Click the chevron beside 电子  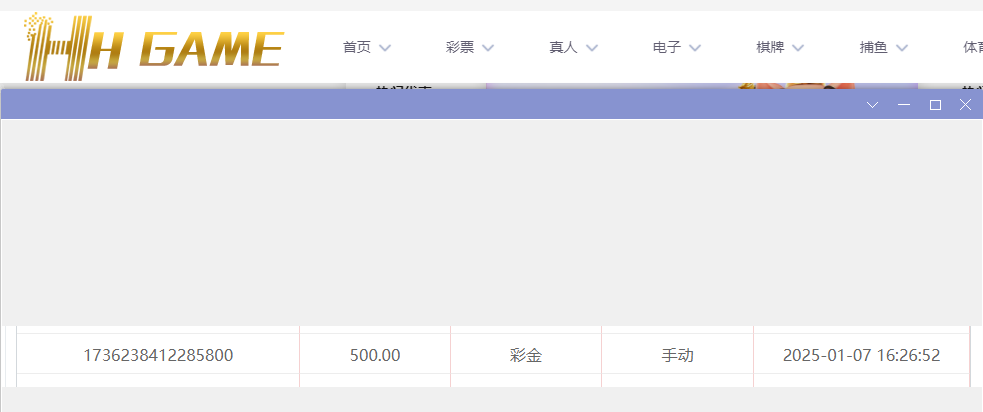695,48
